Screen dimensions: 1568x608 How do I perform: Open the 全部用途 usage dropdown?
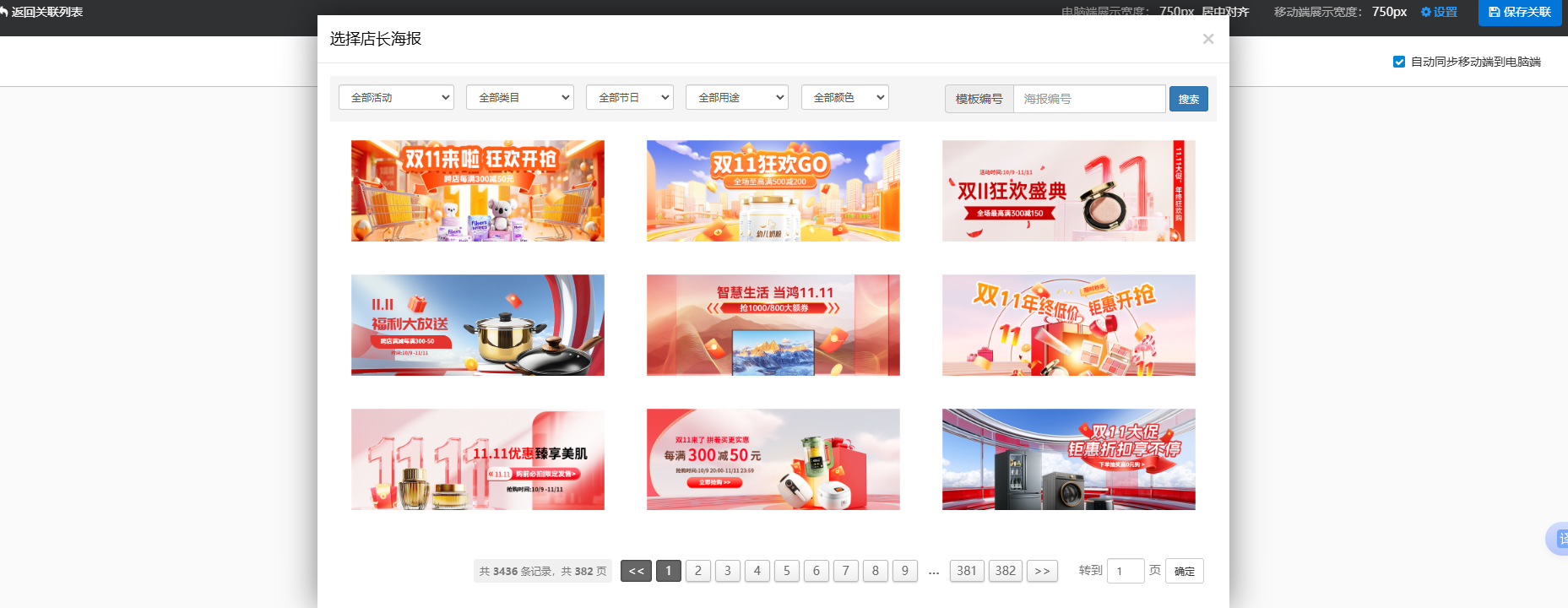click(x=736, y=98)
